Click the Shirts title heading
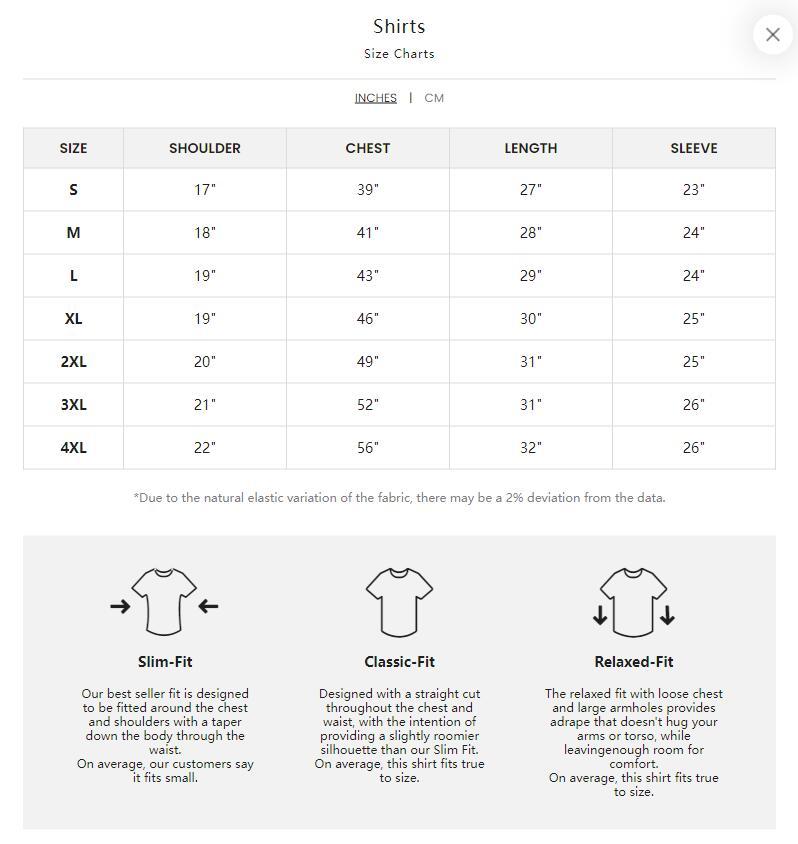The width and height of the screenshot is (798, 844). click(399, 26)
